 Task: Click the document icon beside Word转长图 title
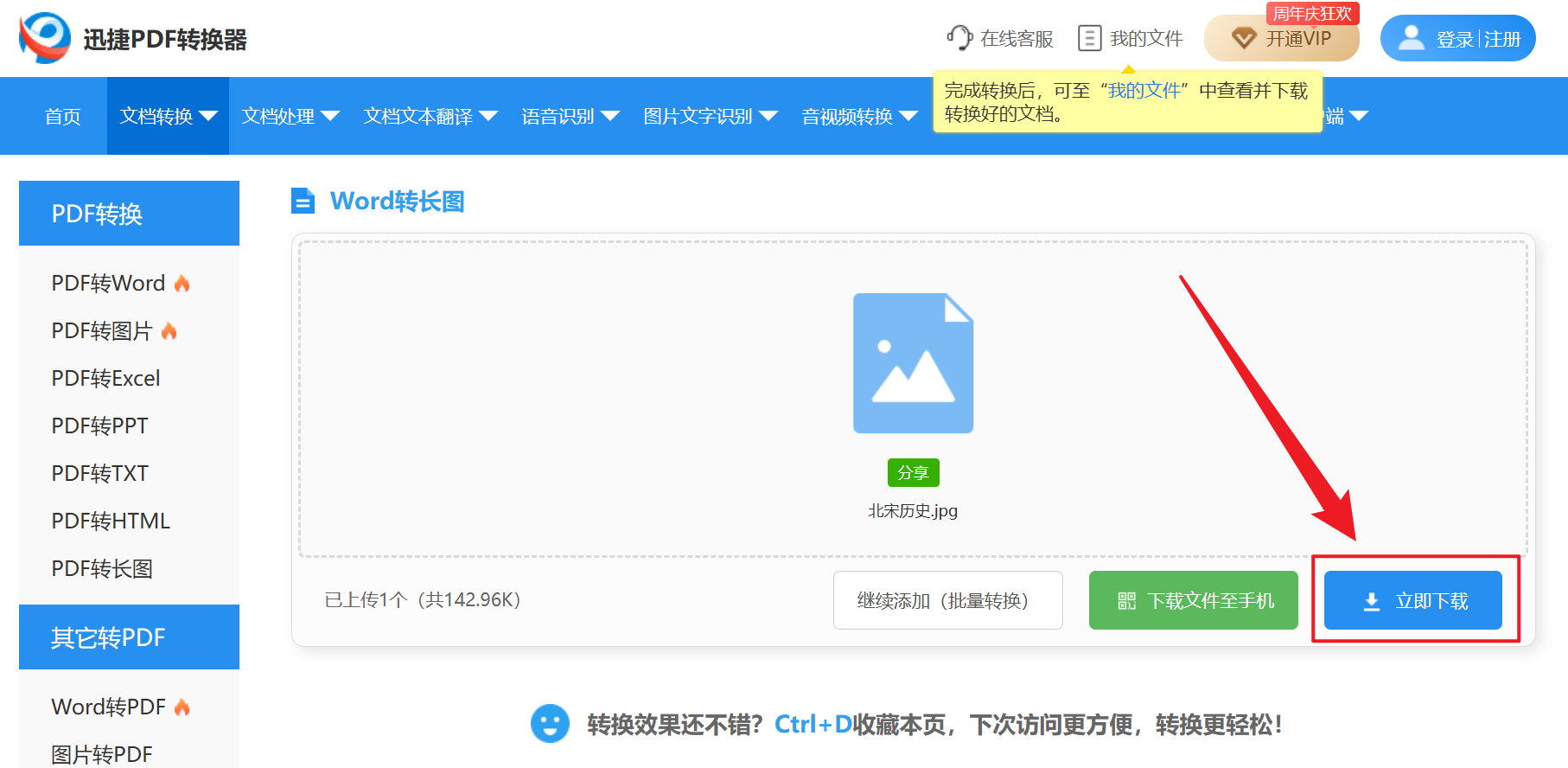(303, 201)
